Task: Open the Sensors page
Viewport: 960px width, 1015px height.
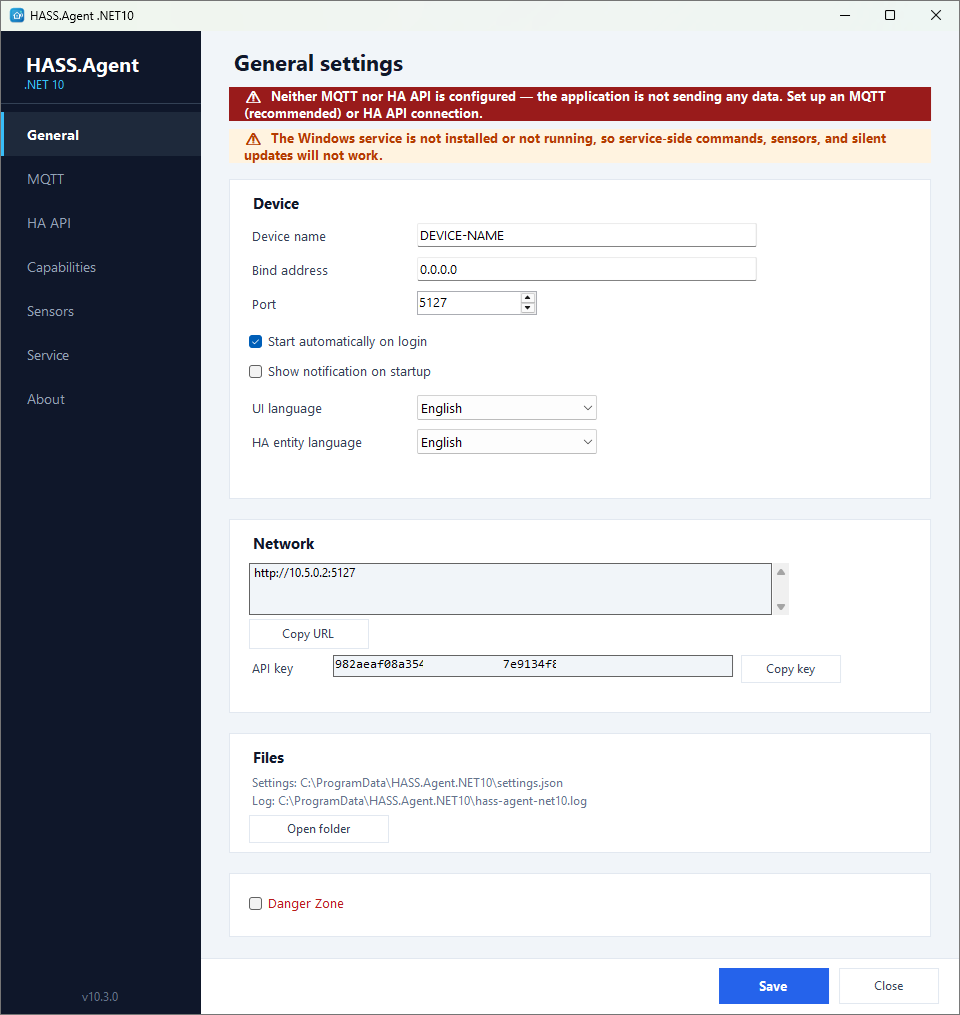Action: (x=101, y=311)
